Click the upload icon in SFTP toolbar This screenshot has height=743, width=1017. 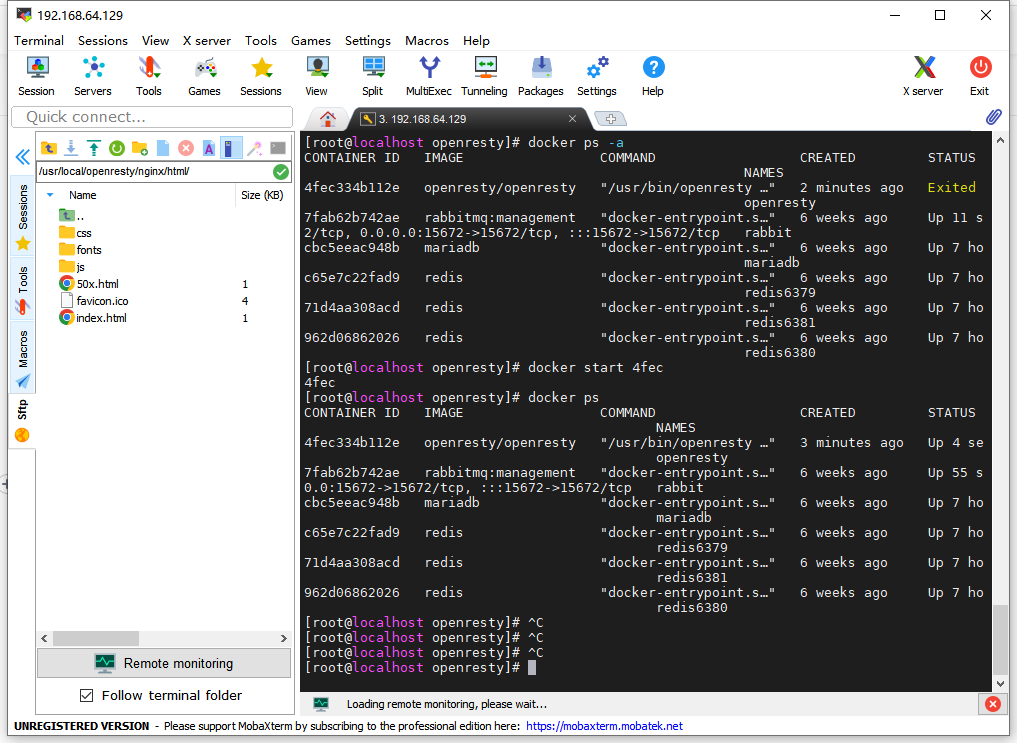click(94, 148)
